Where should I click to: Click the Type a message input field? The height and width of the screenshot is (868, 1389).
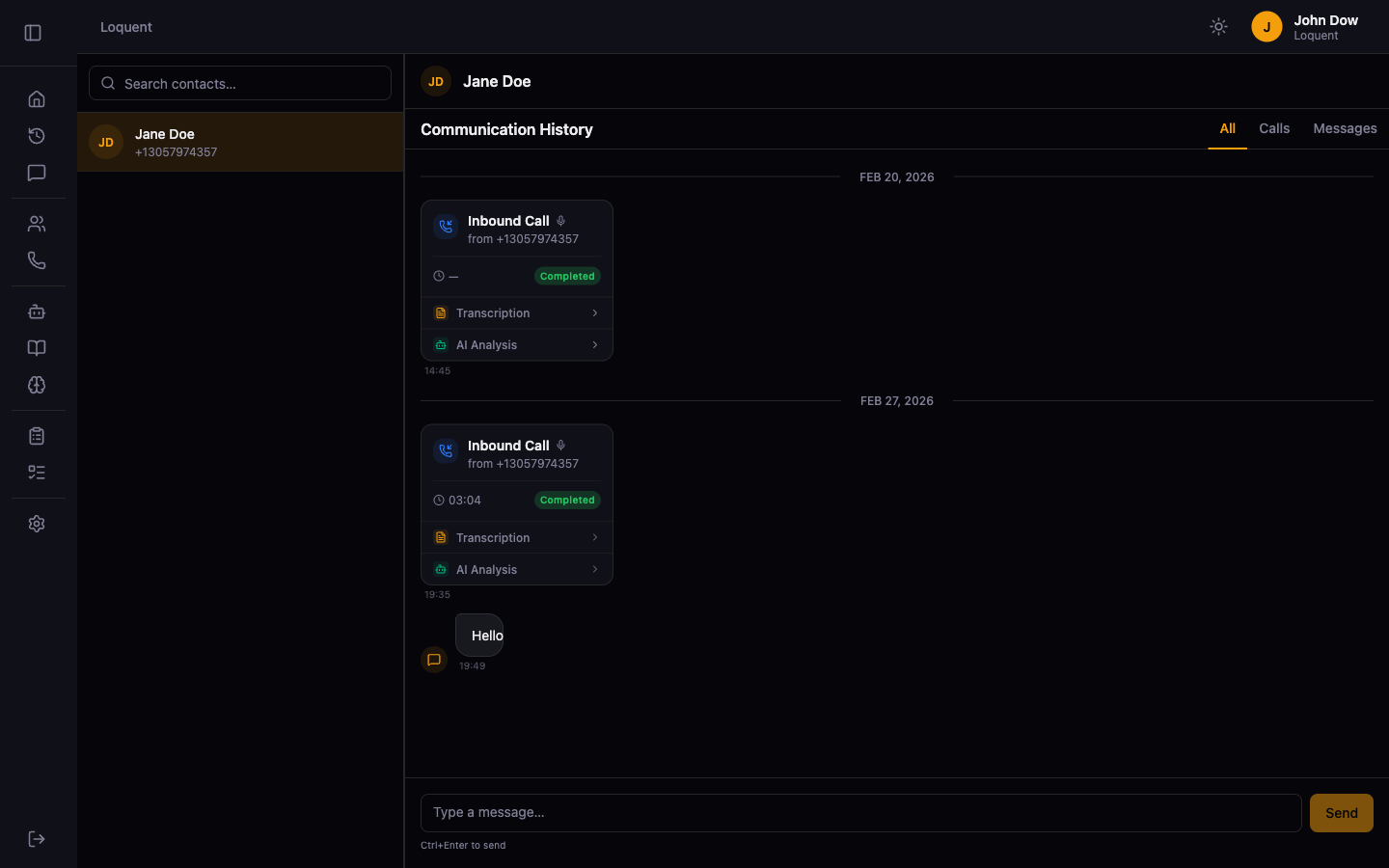click(x=860, y=812)
